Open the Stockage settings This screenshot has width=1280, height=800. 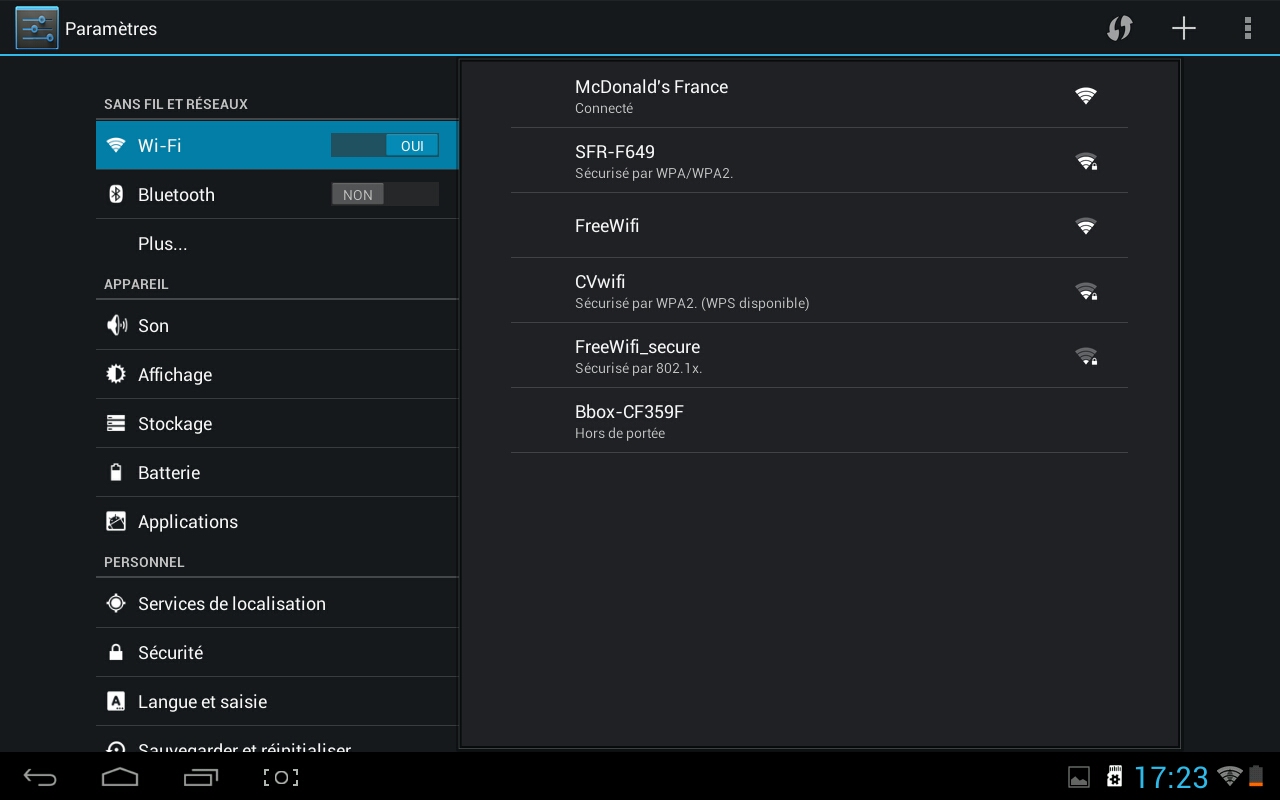pos(277,423)
